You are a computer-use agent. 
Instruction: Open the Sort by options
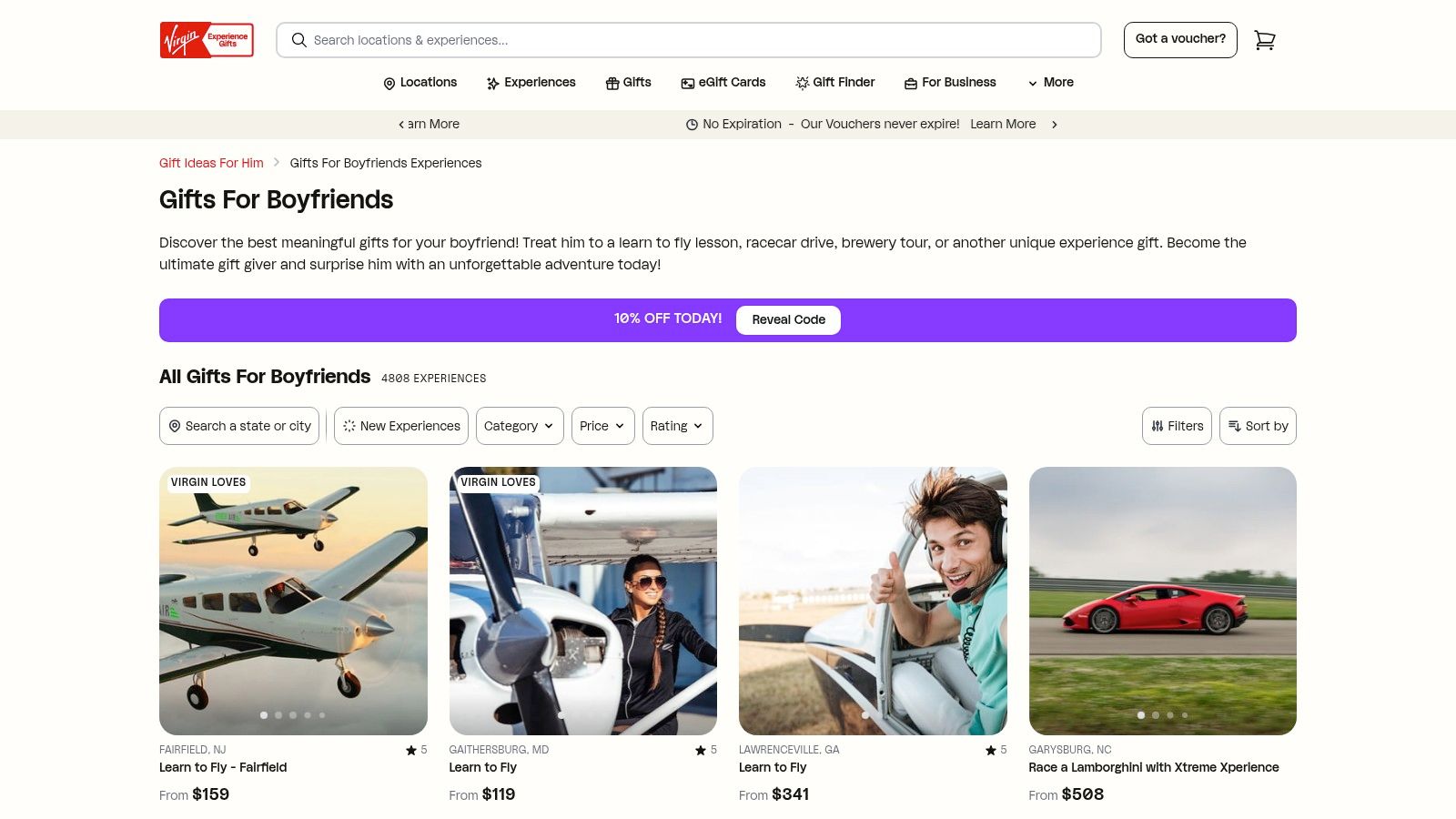tap(1258, 426)
